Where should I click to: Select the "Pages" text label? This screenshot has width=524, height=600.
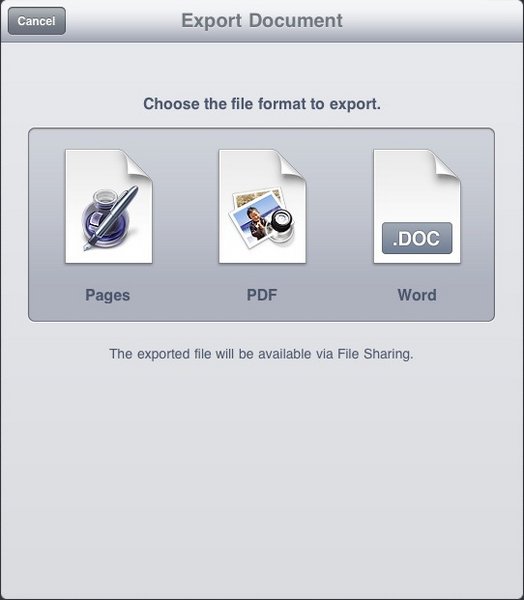tap(108, 295)
